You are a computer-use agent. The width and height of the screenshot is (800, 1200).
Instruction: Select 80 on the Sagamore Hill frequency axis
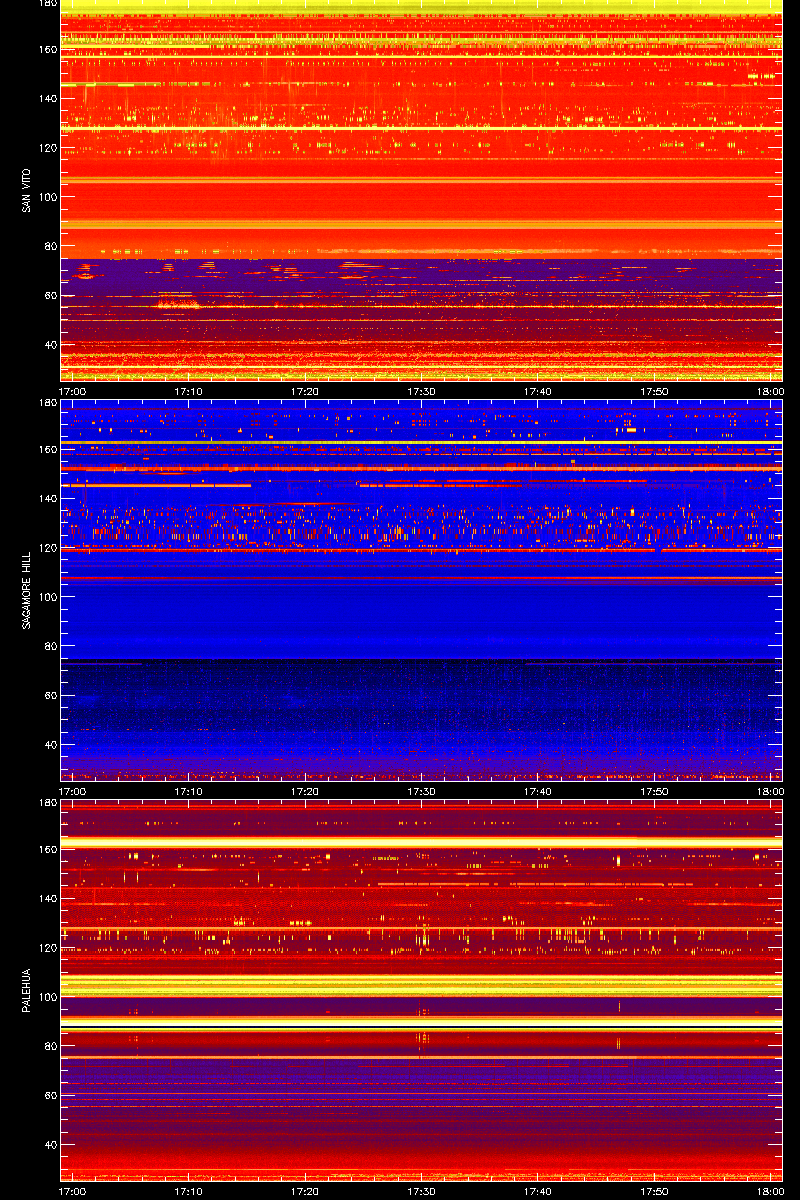pos(49,647)
